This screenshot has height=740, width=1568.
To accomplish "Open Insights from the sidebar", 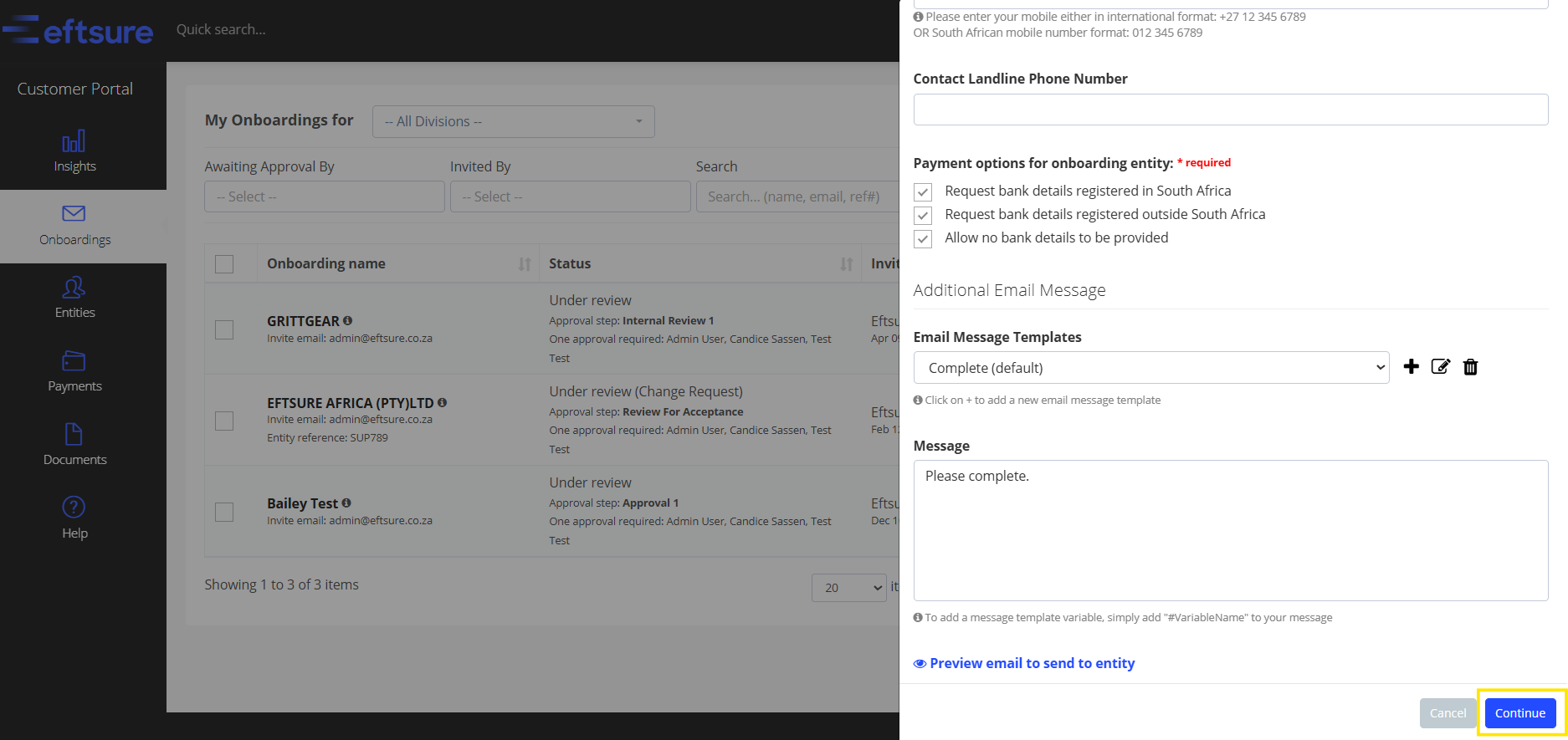I will point(74,151).
